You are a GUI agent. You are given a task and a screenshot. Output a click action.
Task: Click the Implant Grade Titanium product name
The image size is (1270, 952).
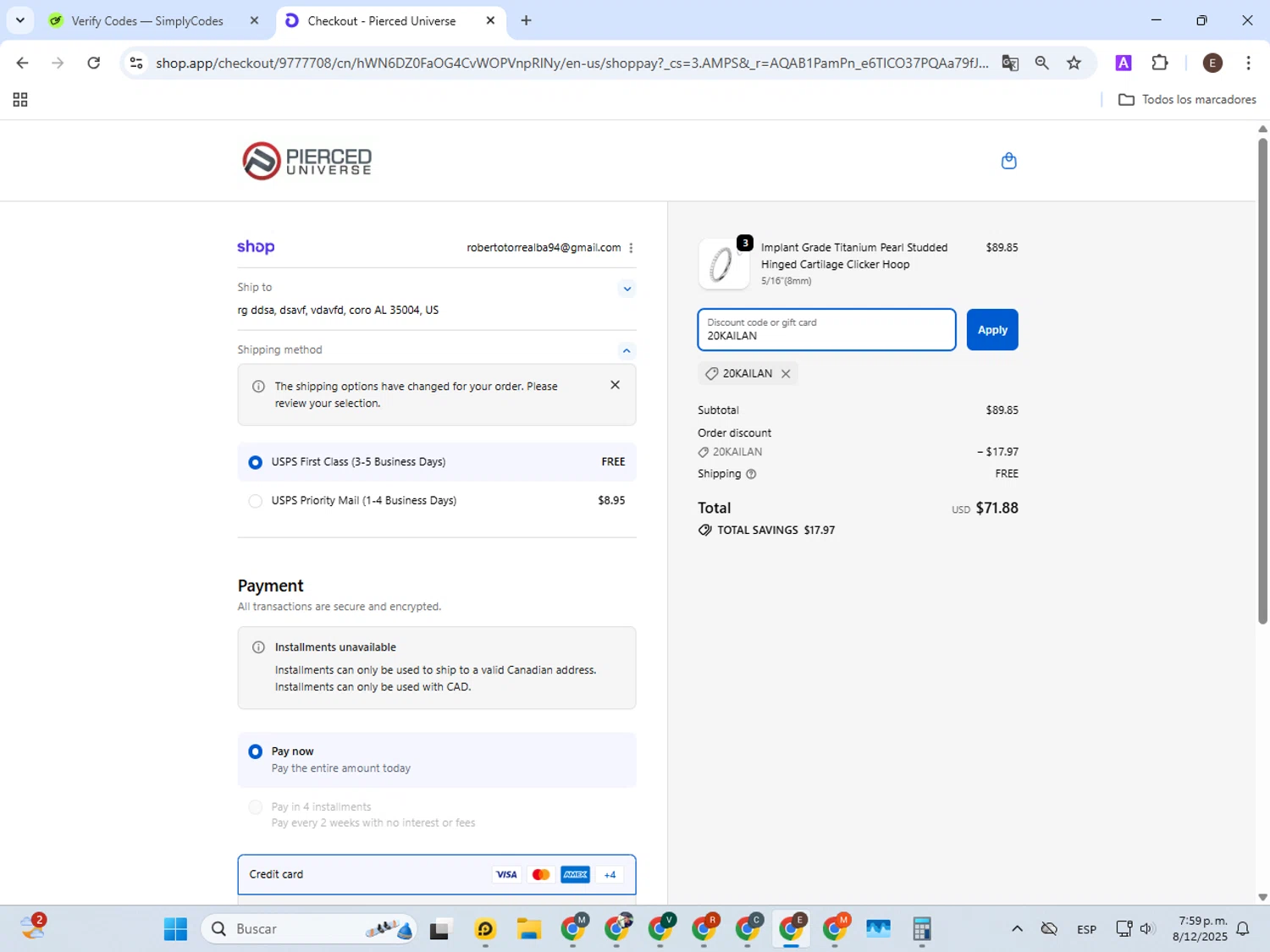pyautogui.click(x=853, y=256)
